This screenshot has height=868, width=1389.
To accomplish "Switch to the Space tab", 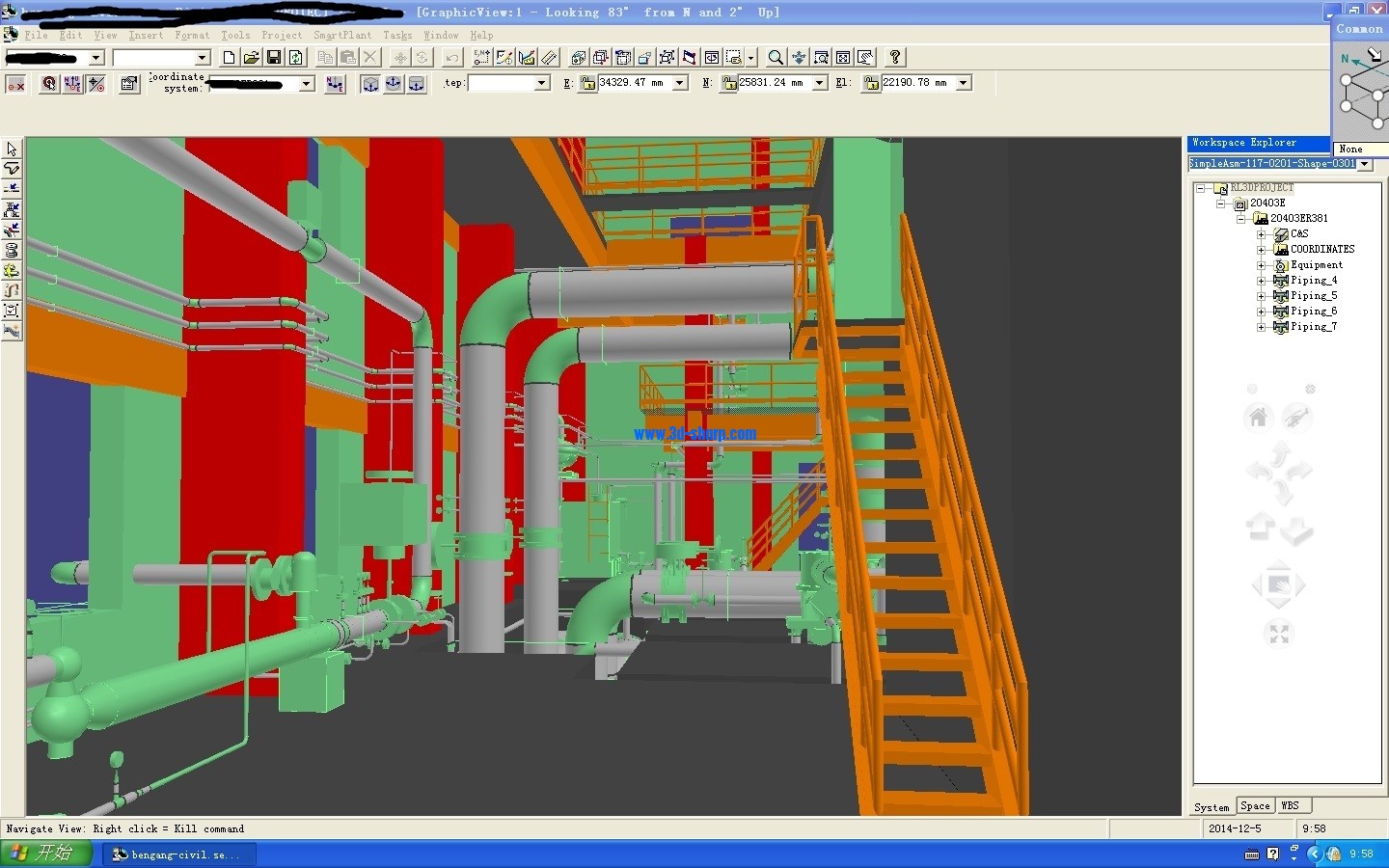I will click(x=1255, y=806).
